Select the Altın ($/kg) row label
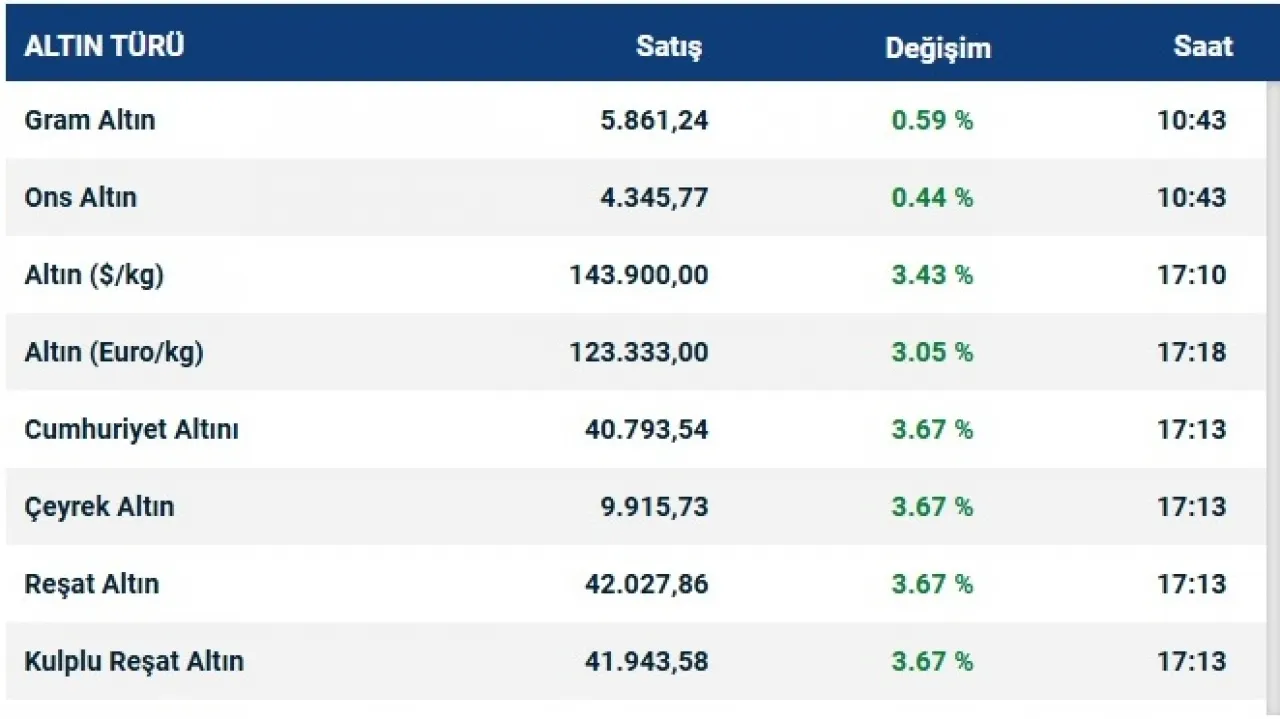The width and height of the screenshot is (1280, 719). [94, 275]
